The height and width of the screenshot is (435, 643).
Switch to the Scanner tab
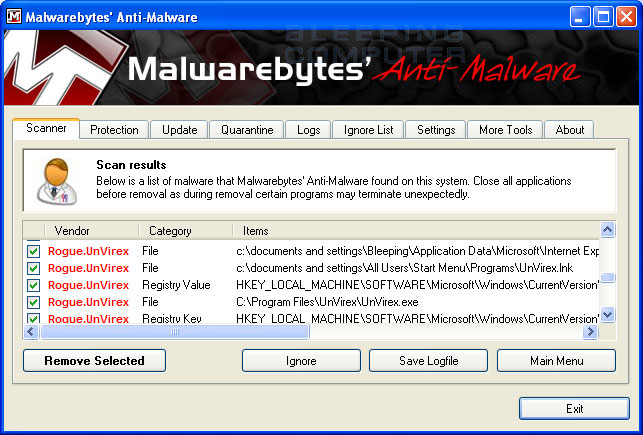tap(46, 128)
